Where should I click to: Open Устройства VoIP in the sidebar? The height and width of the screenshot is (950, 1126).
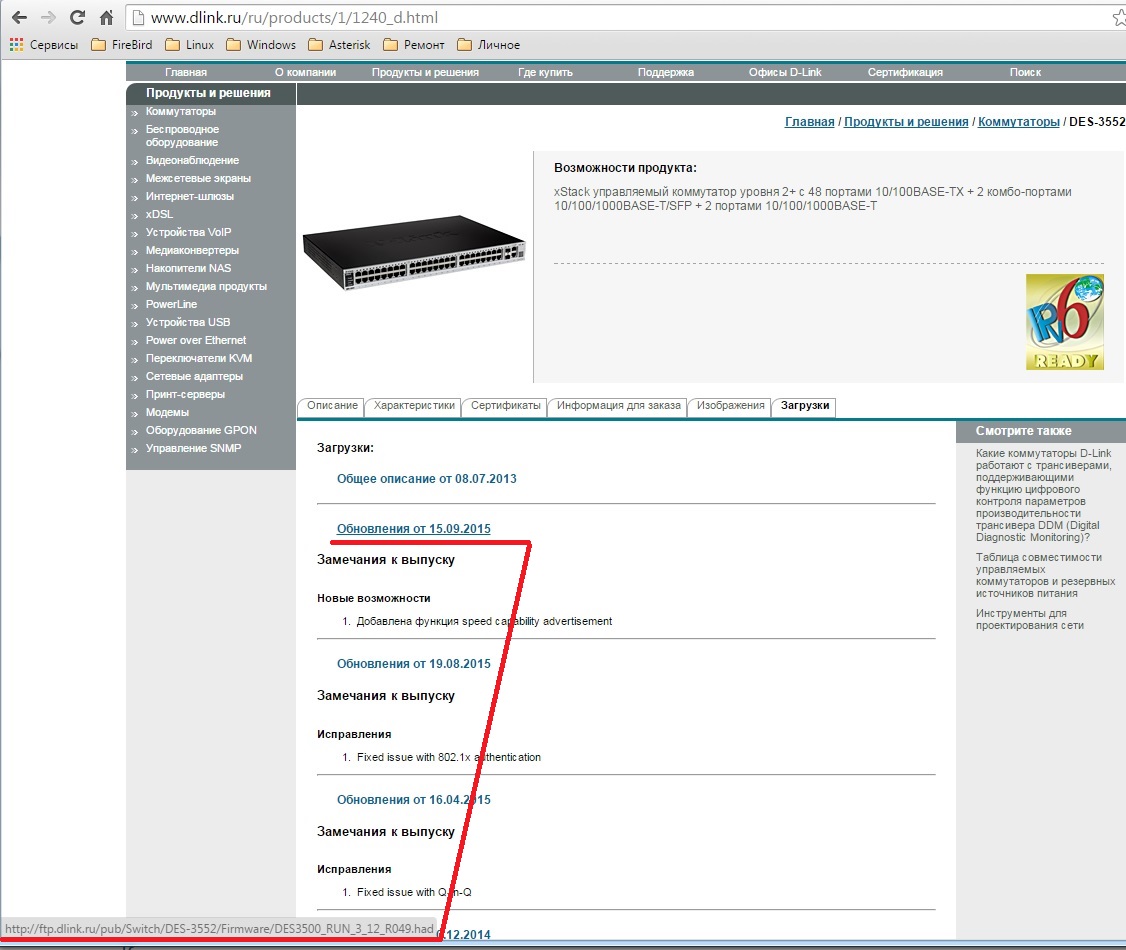pos(188,232)
